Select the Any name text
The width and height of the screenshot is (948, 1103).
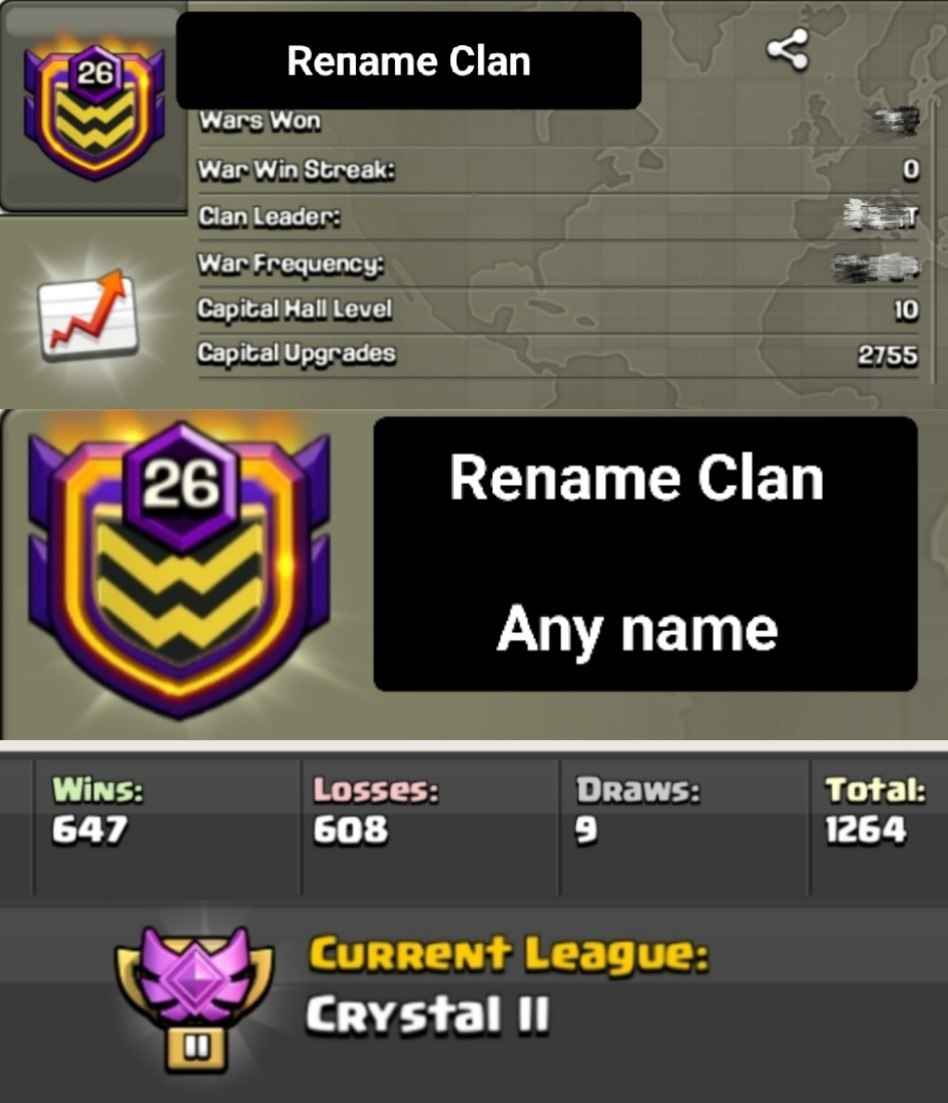637,629
